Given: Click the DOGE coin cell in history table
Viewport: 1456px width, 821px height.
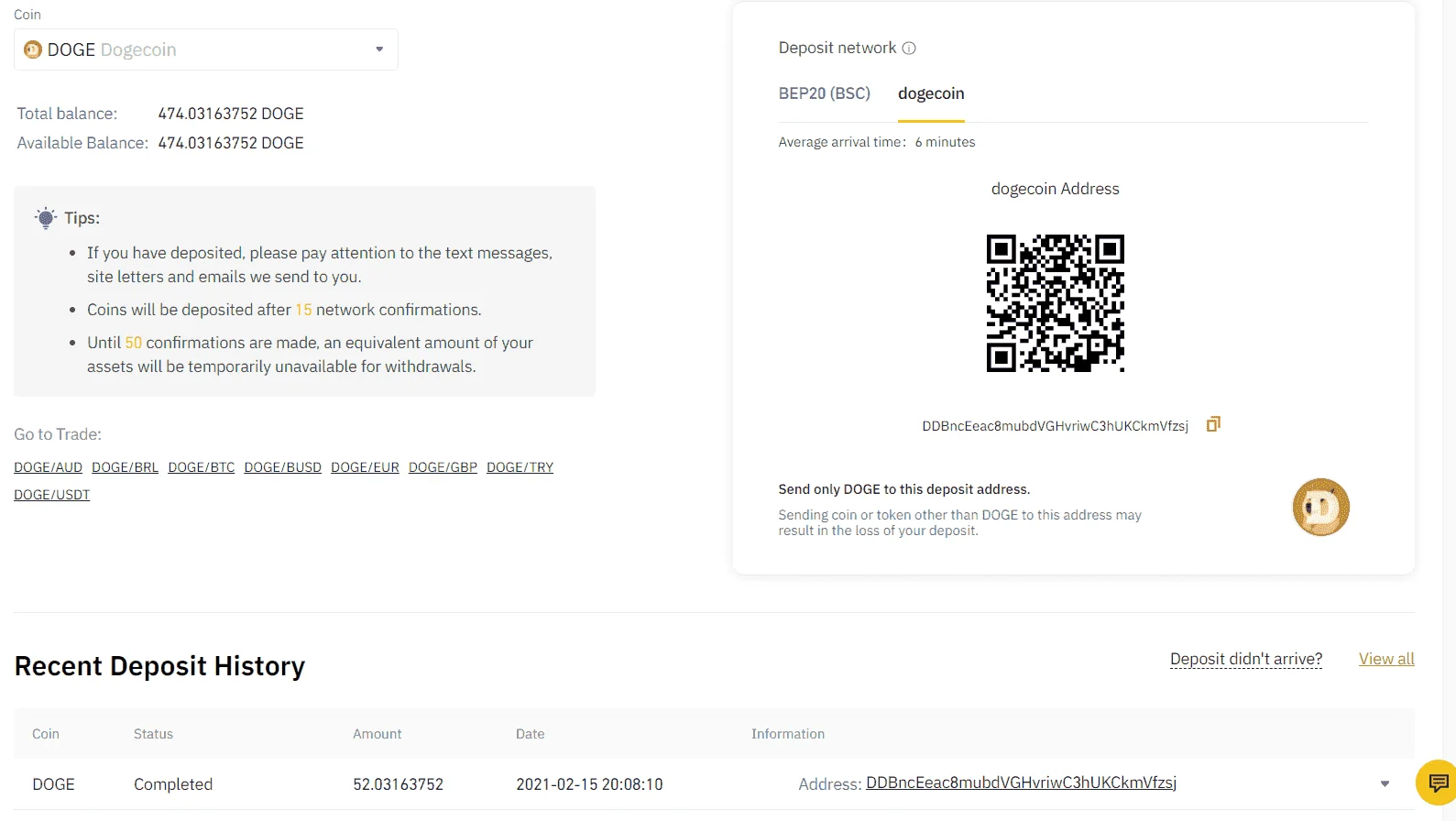Looking at the screenshot, I should pyautogui.click(x=54, y=784).
